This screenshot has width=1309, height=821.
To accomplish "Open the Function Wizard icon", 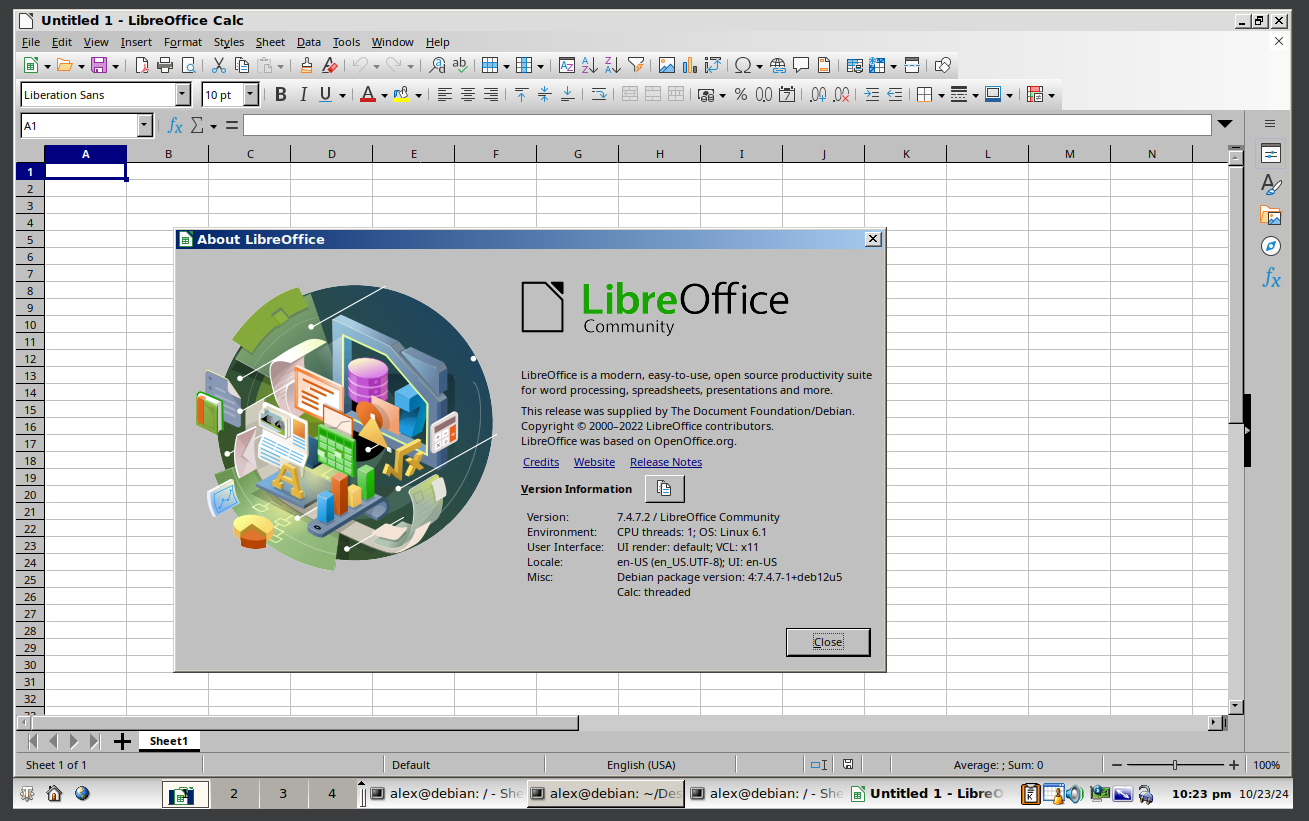I will 174,125.
